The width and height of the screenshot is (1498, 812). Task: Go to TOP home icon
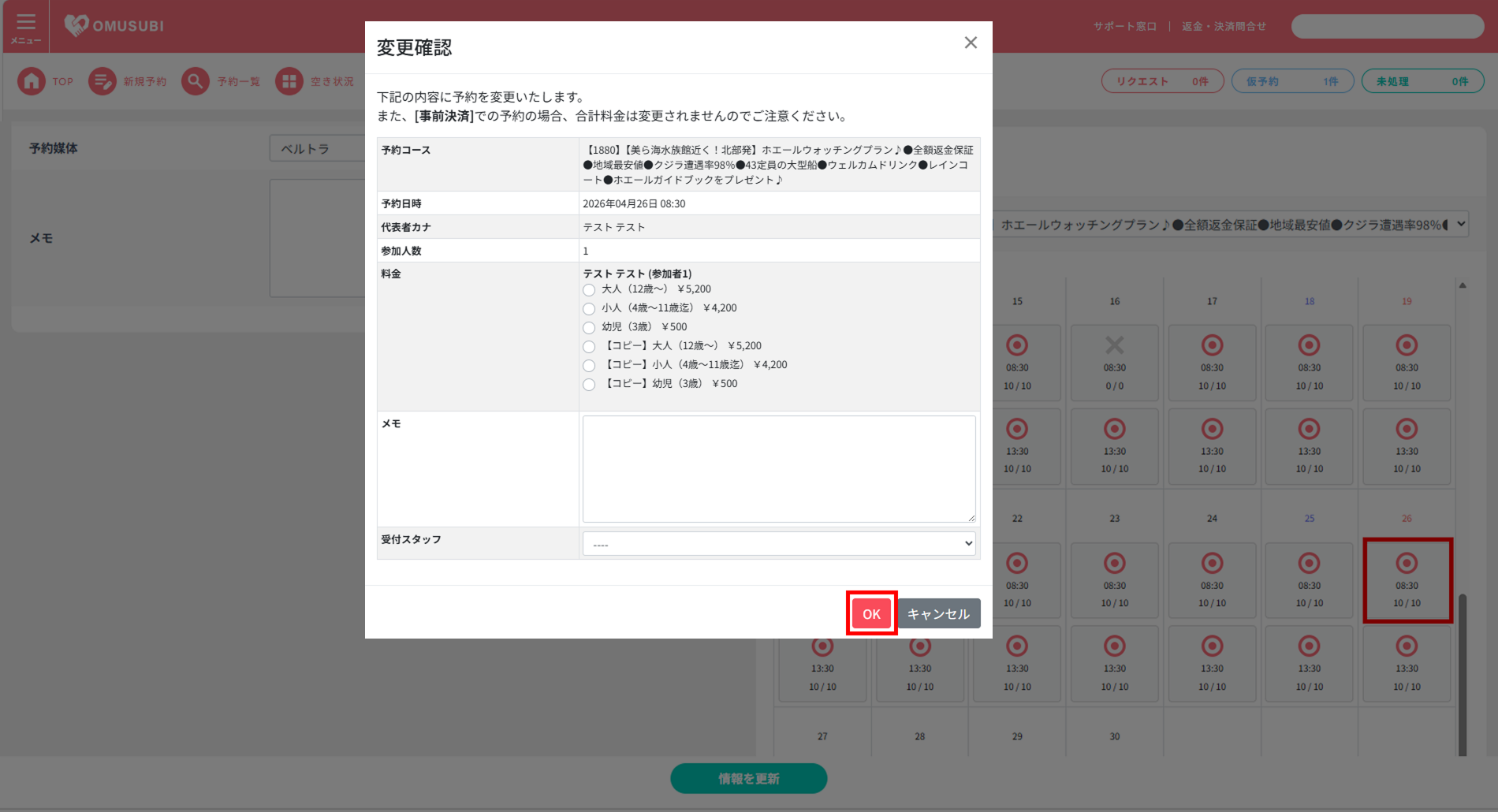45,81
